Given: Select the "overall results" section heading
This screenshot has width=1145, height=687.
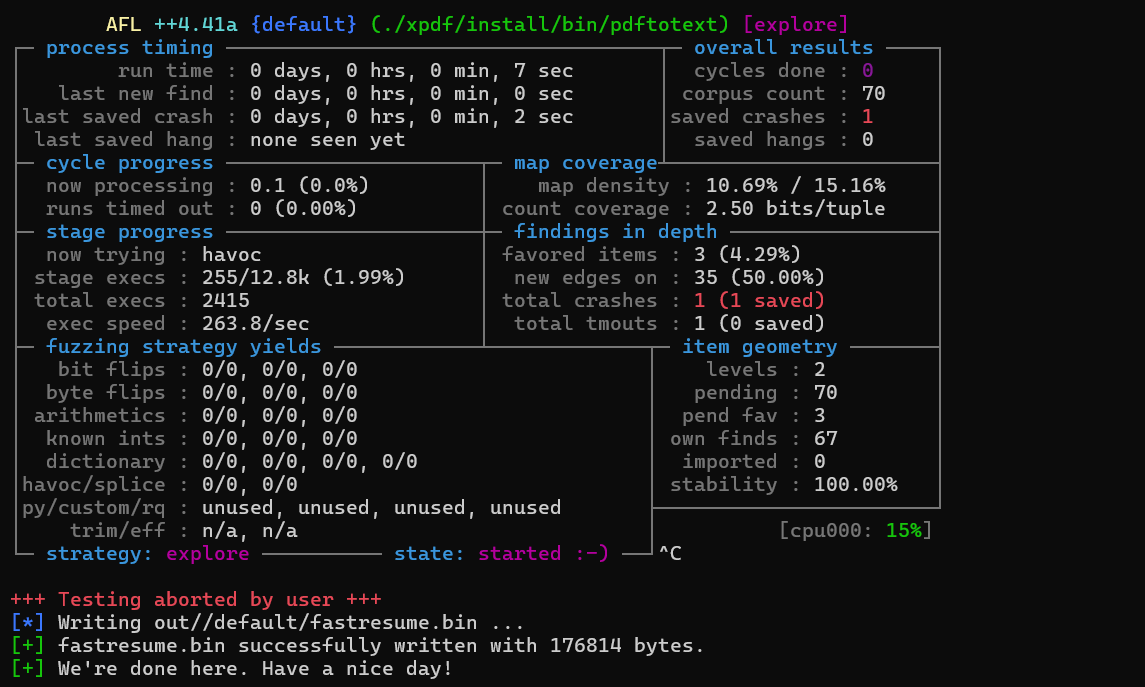Looking at the screenshot, I should 782,47.
